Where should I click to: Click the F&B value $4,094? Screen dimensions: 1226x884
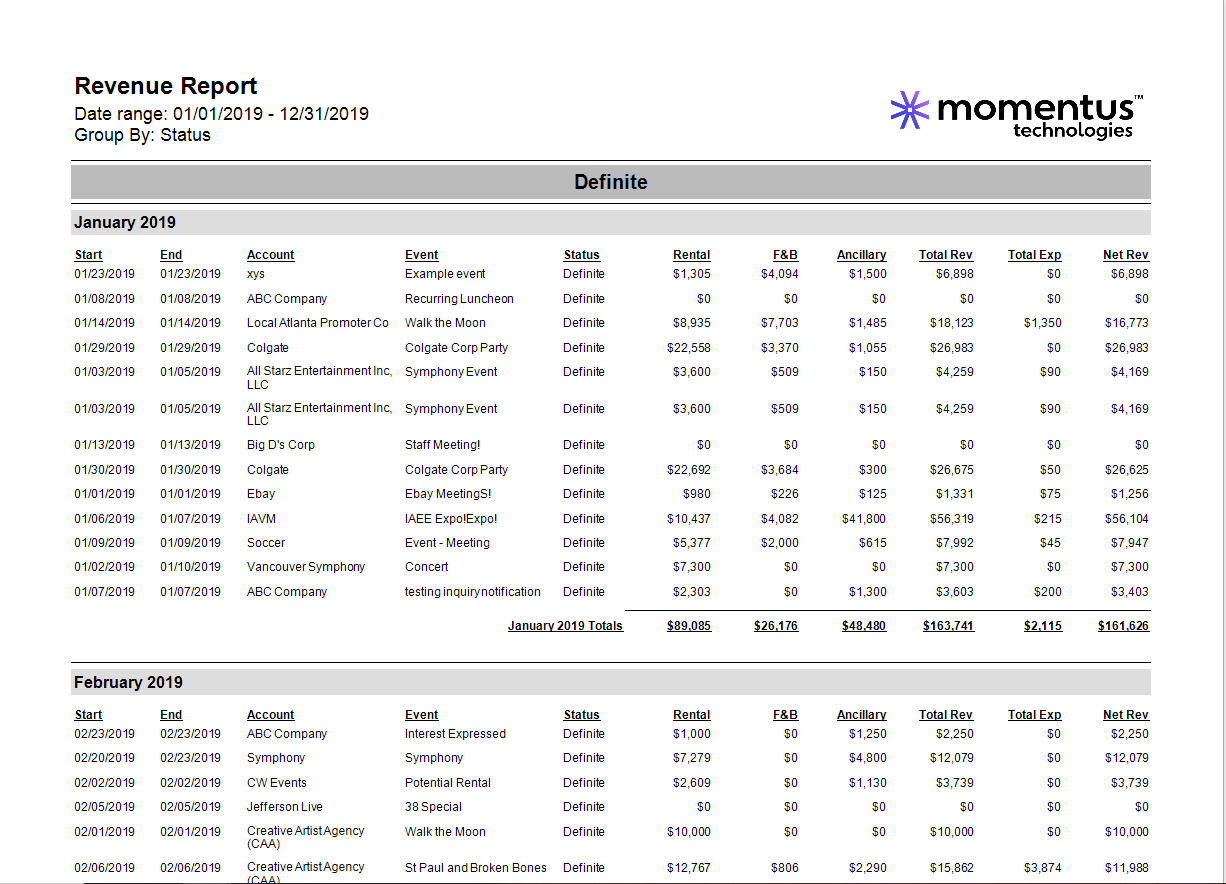(779, 274)
